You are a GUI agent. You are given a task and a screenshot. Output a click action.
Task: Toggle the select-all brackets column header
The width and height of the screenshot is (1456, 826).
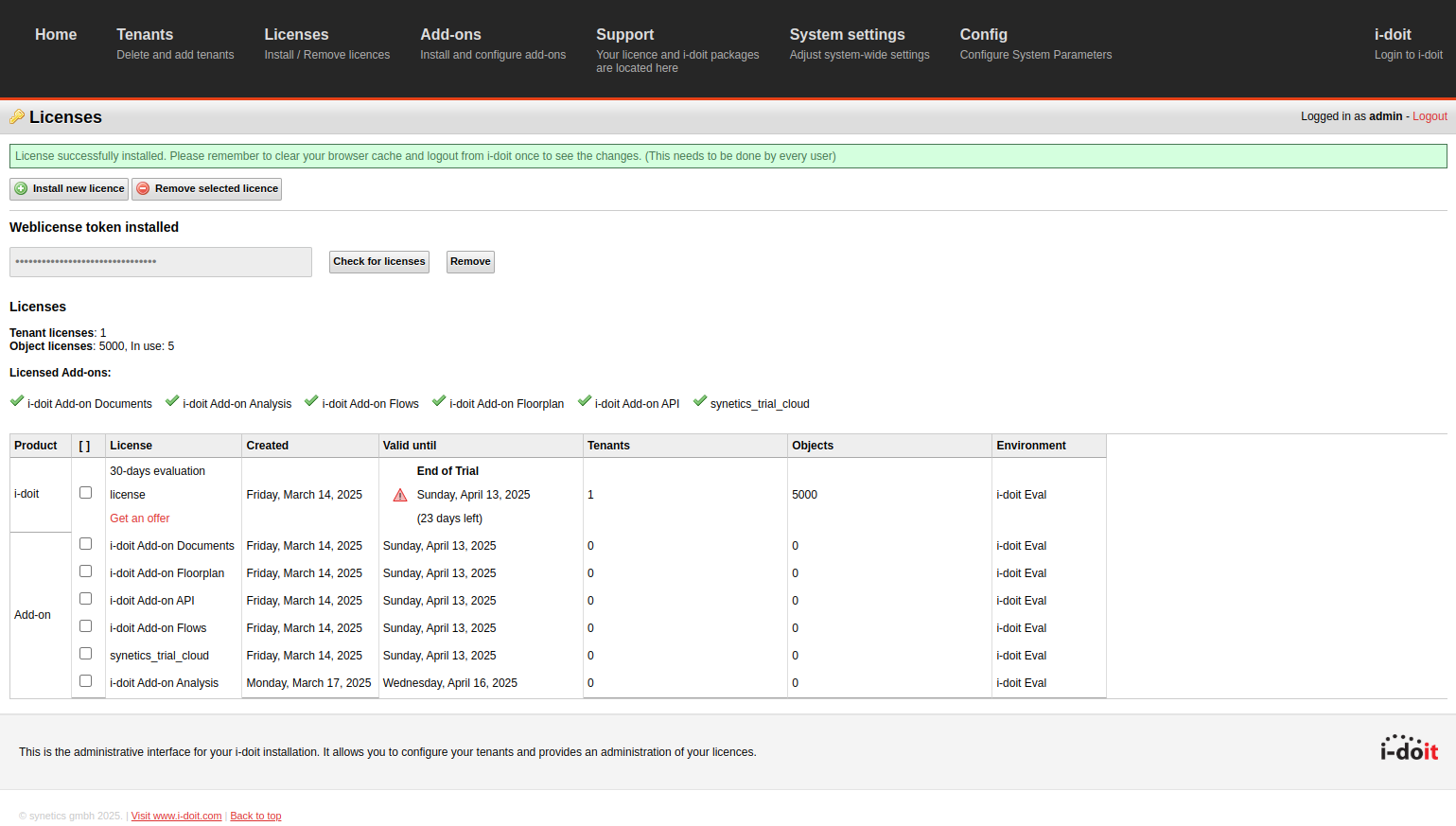(x=85, y=446)
